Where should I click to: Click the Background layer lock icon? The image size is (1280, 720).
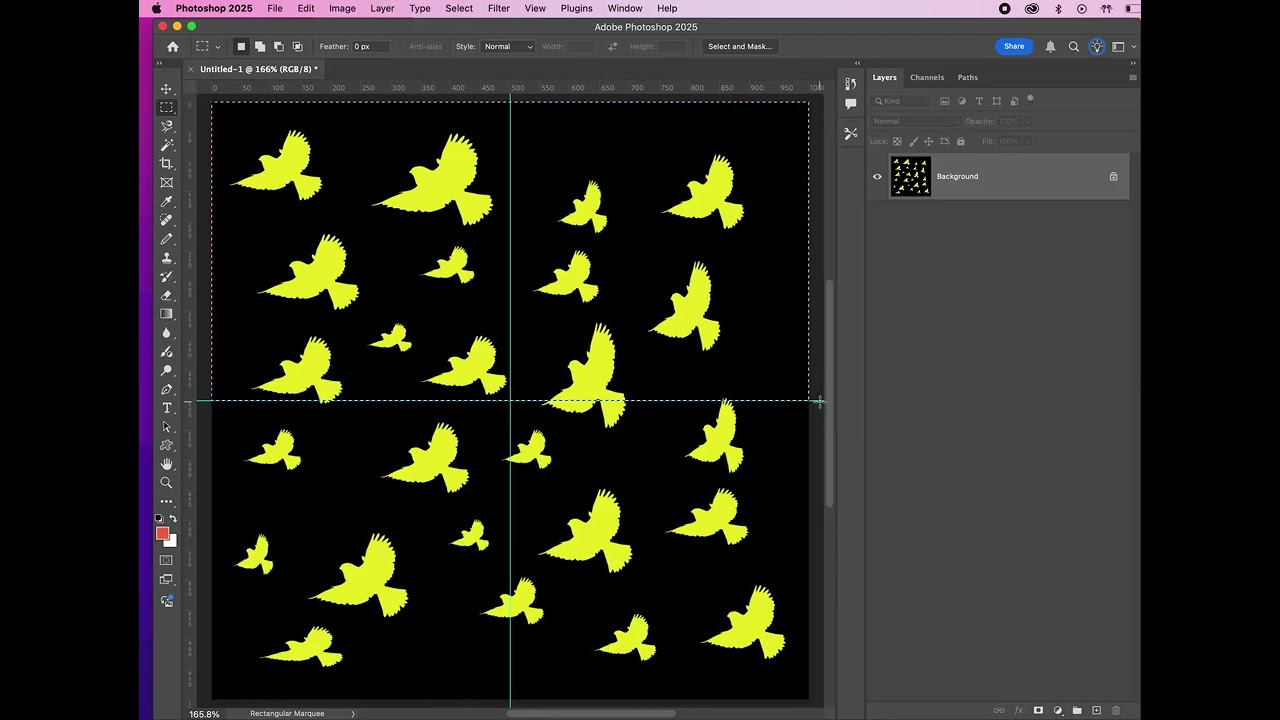pyautogui.click(x=1113, y=177)
